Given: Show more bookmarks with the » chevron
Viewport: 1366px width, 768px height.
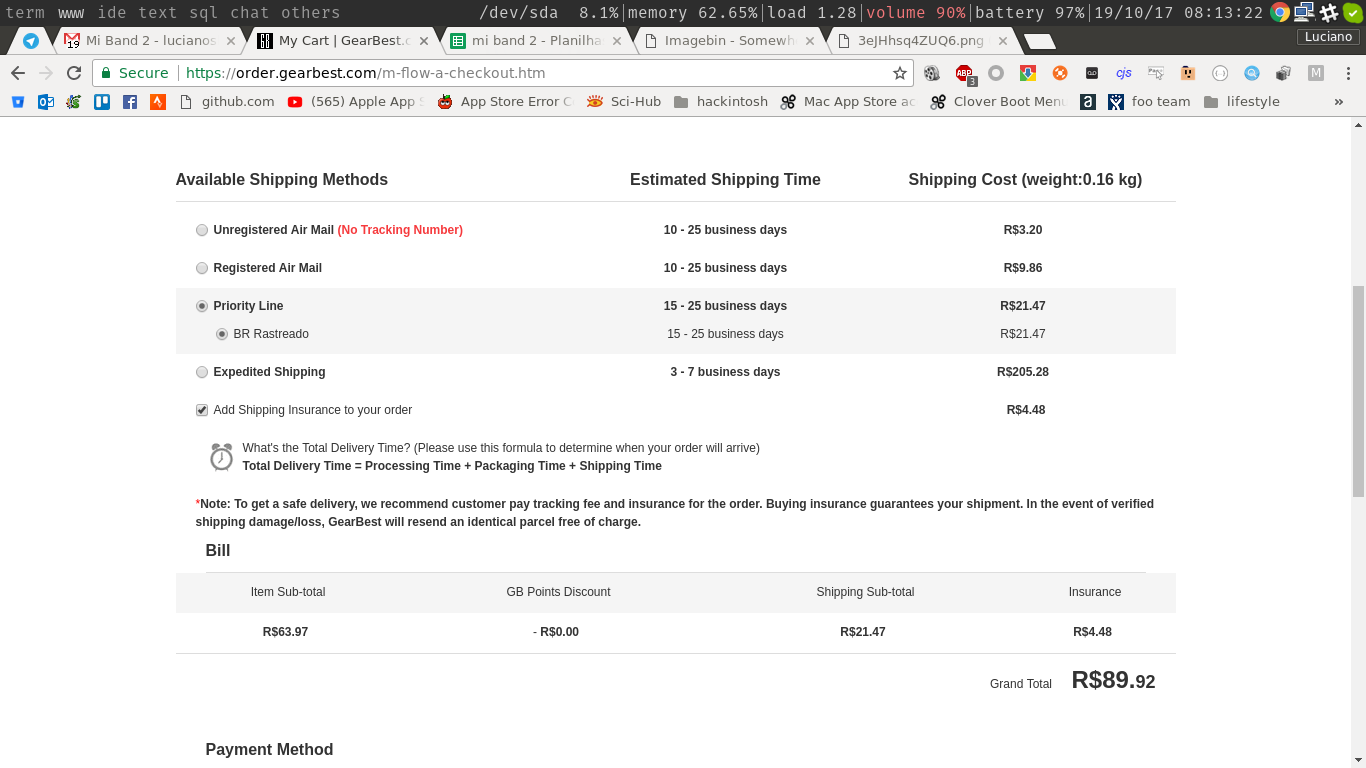Looking at the screenshot, I should 1339,101.
